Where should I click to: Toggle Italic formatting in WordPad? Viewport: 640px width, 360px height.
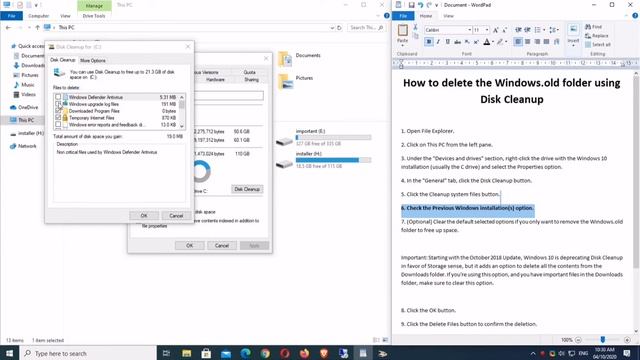[438, 42]
